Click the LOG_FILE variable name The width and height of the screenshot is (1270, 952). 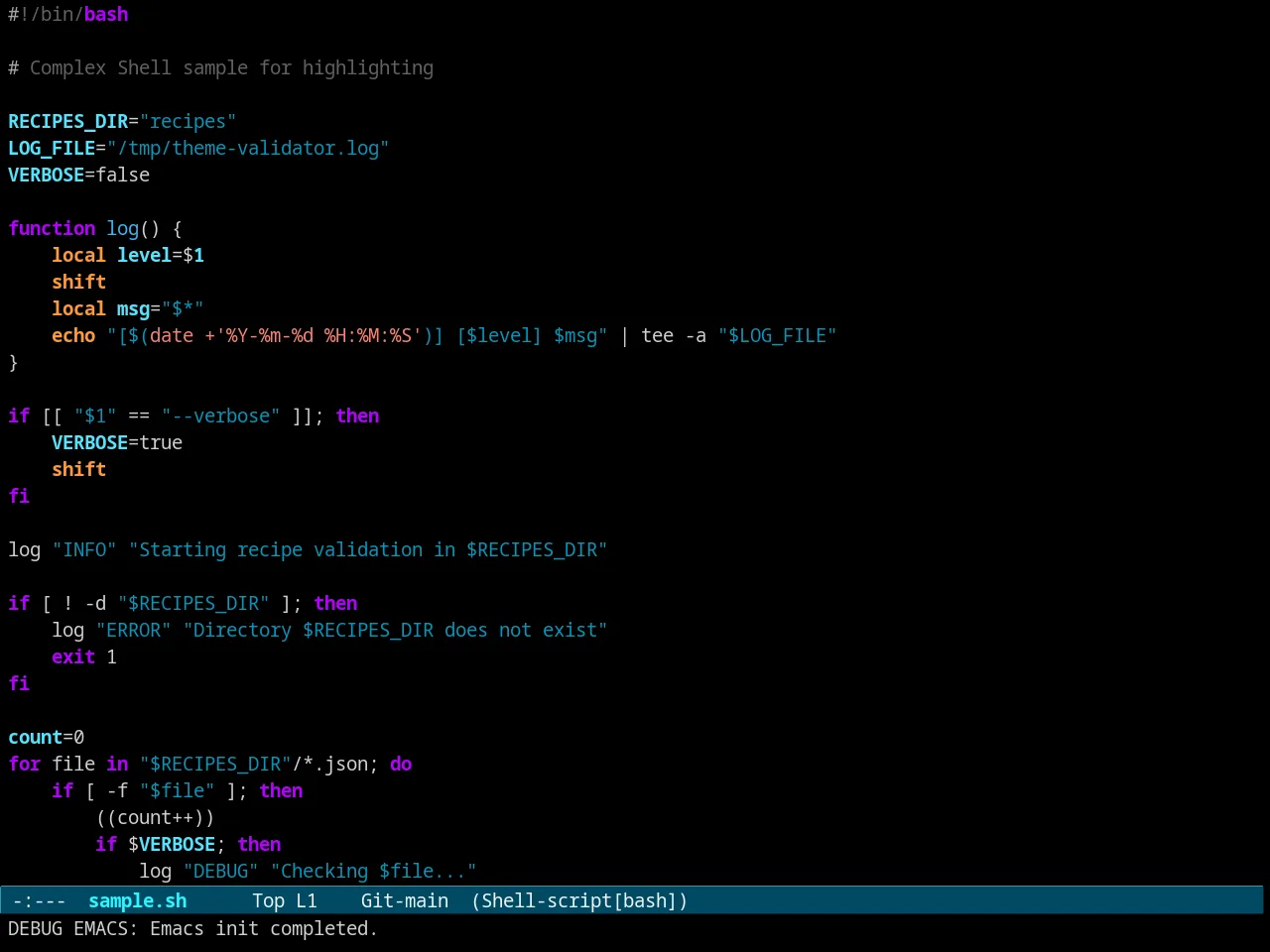(x=52, y=148)
